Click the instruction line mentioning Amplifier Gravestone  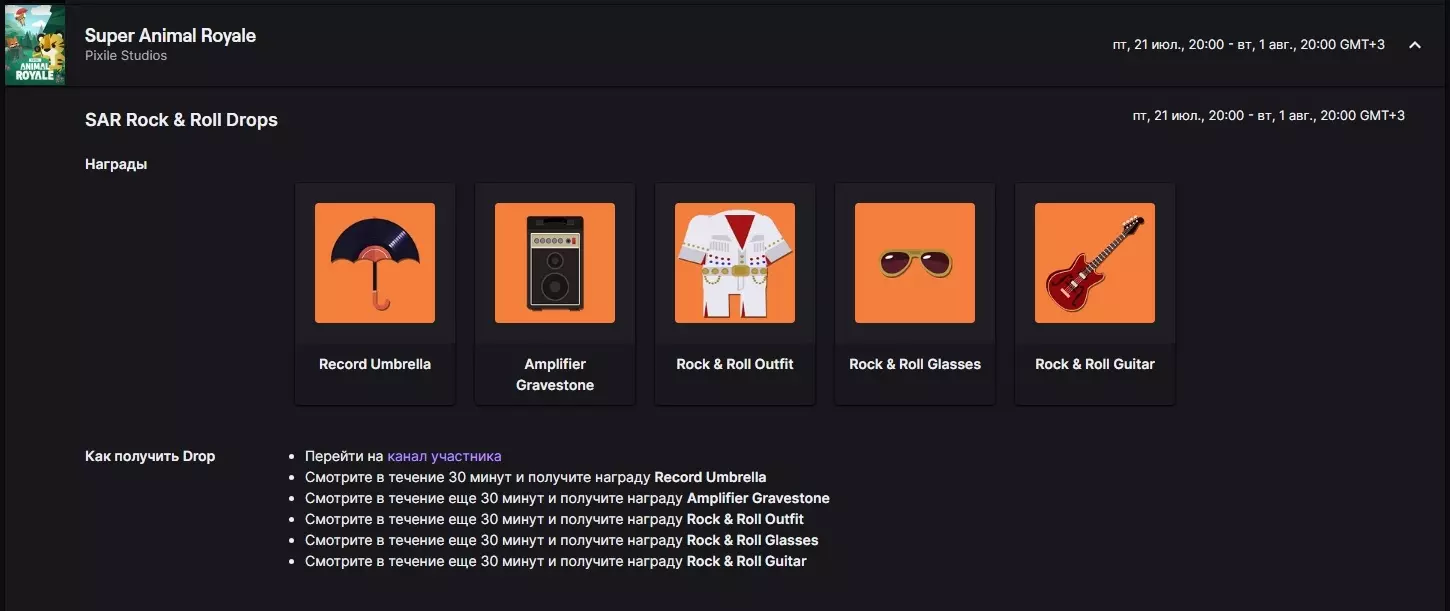(567, 498)
